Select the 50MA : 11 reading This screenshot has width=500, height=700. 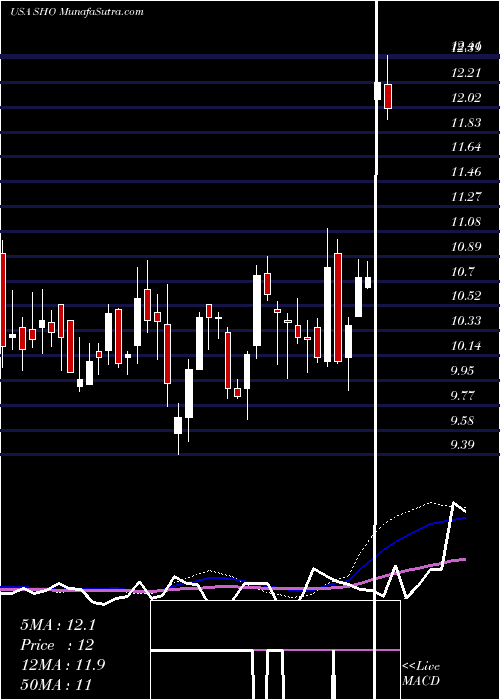click(56, 684)
